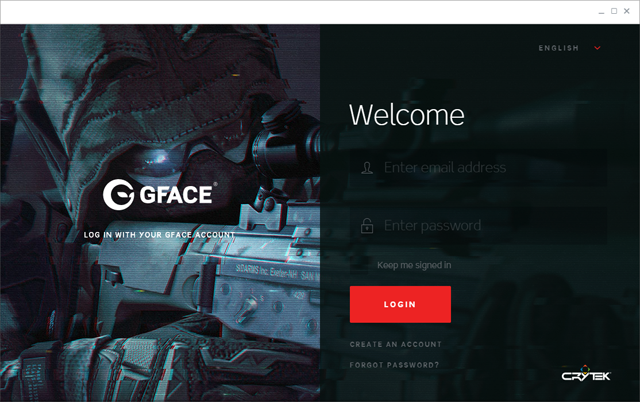640x402 pixels.
Task: Open the ENGLISH language dropdown
Action: [560, 48]
